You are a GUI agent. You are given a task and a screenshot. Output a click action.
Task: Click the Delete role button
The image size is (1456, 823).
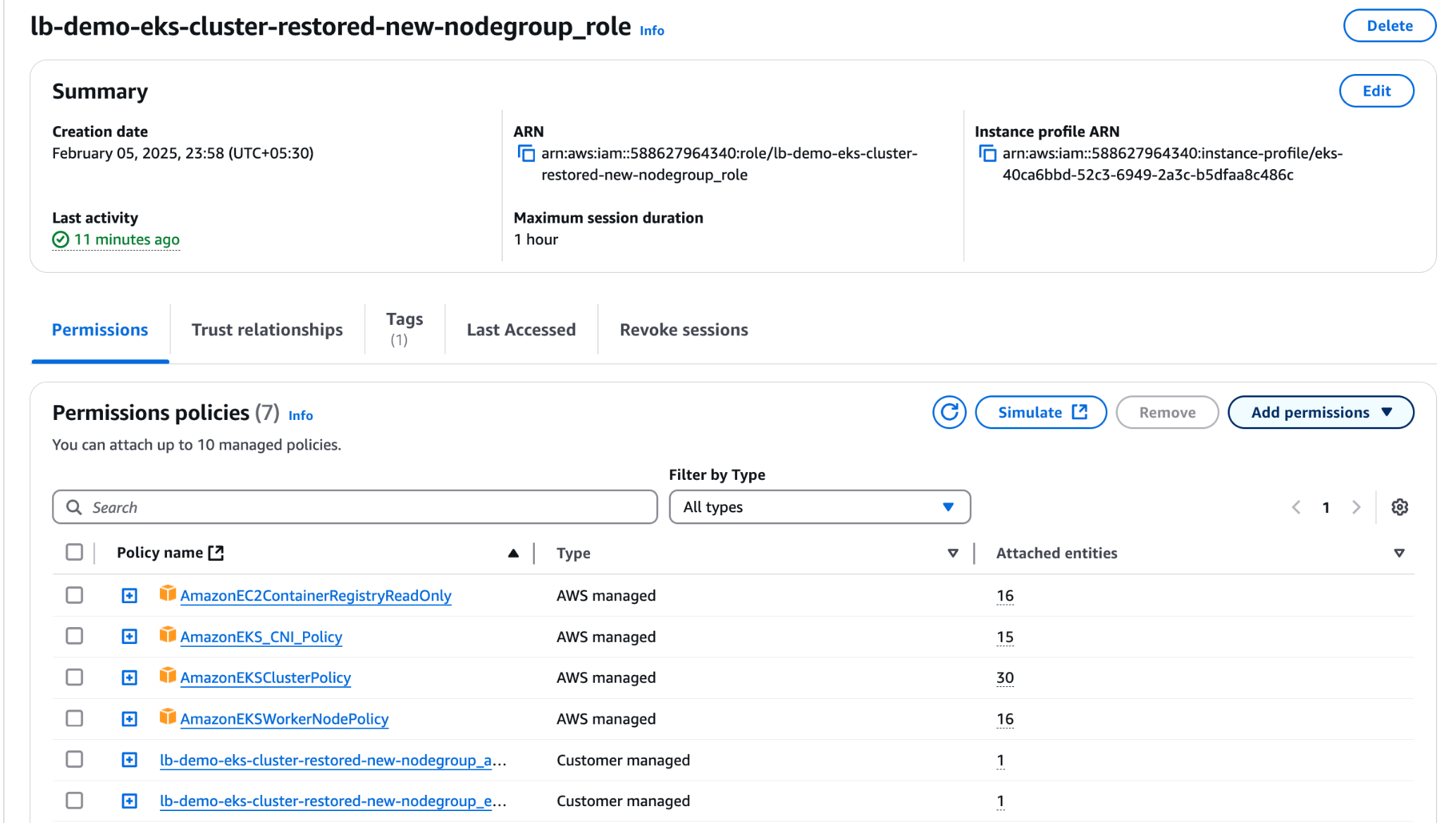[x=1390, y=26]
